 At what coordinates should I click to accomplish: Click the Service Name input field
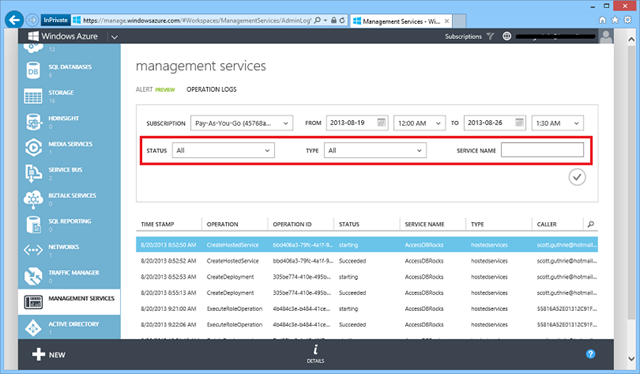[542, 150]
